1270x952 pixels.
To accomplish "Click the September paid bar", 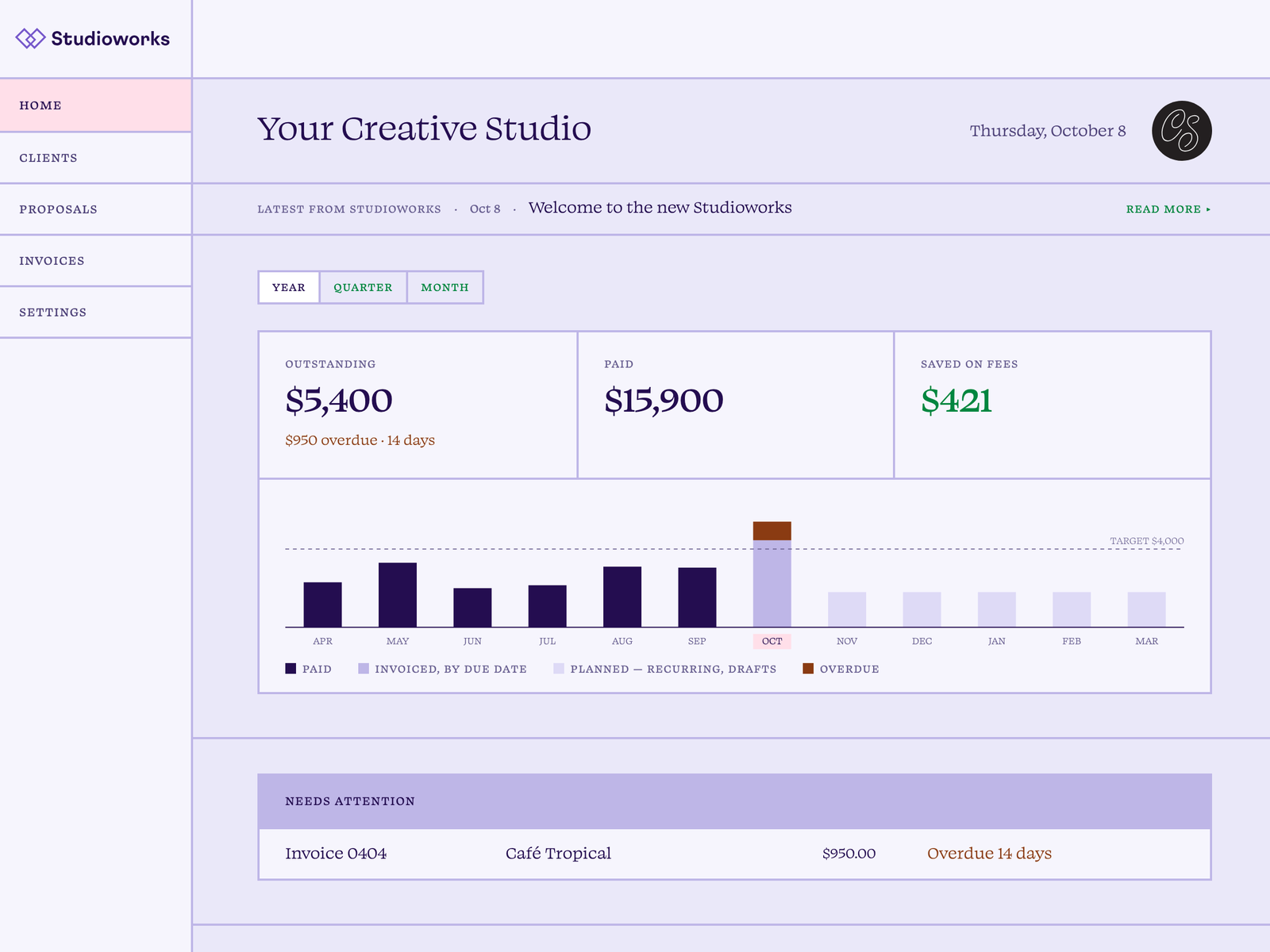I will tap(697, 597).
